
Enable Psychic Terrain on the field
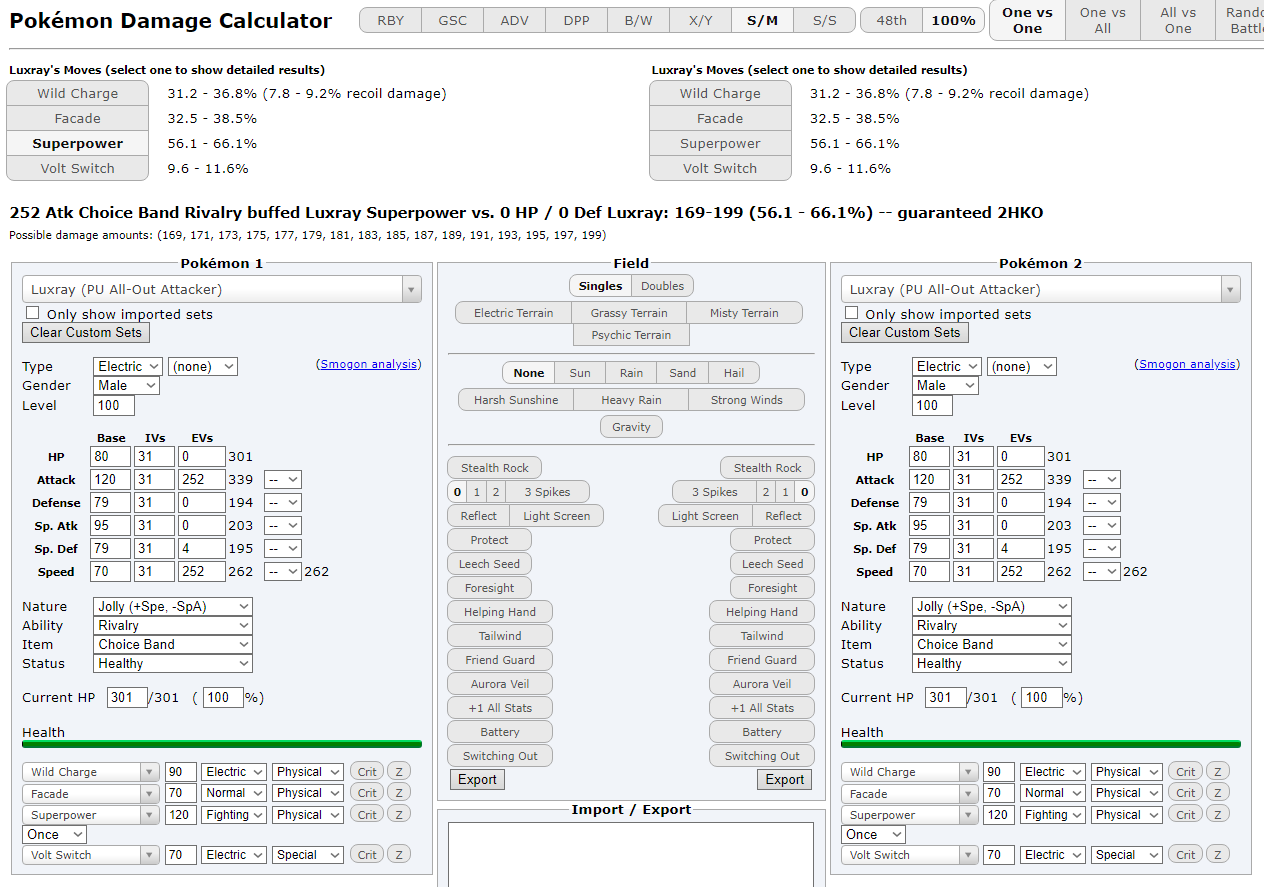(x=631, y=335)
